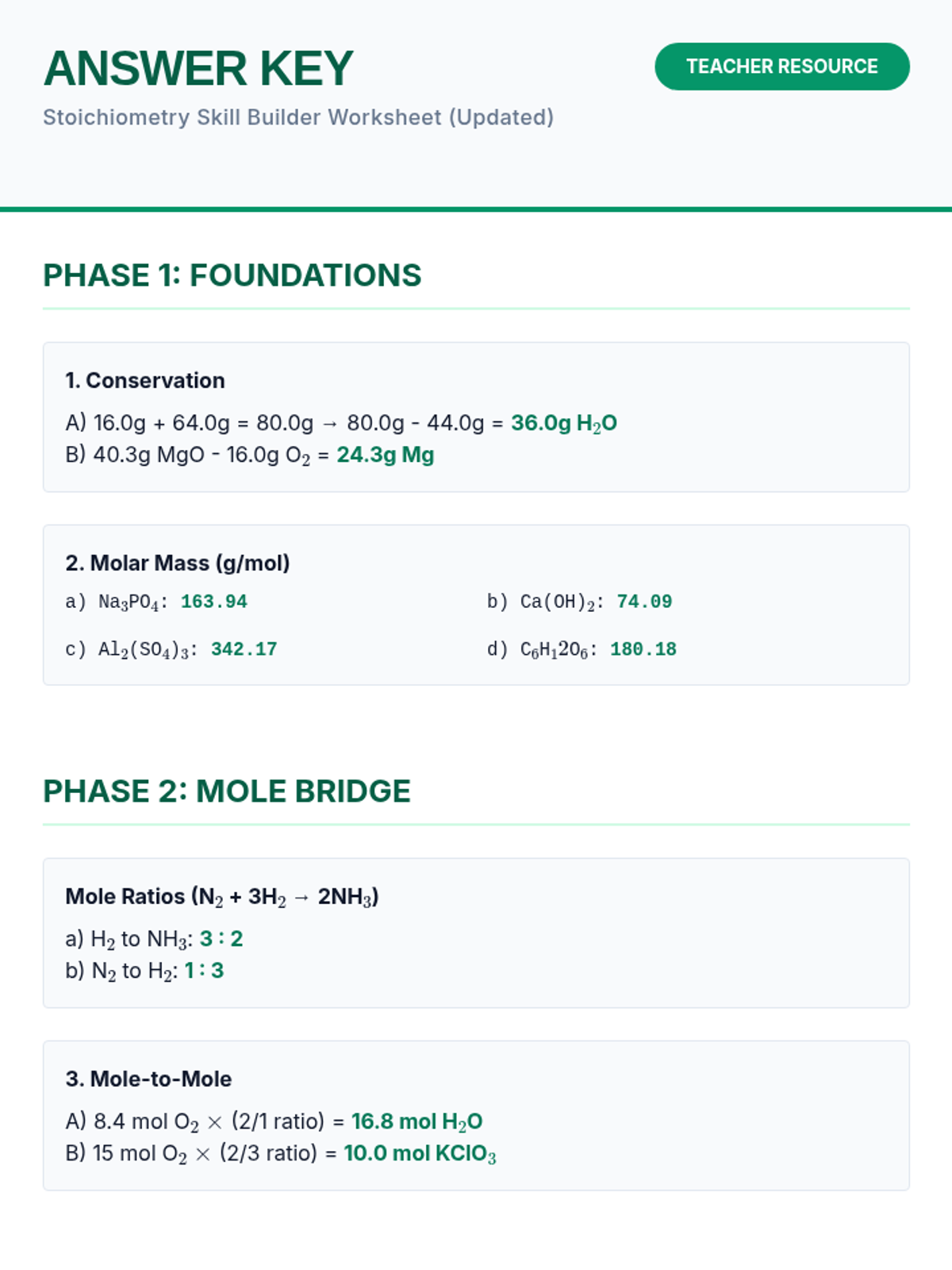Click the '2. Molar Mass (g/mol)' heading

tap(178, 564)
